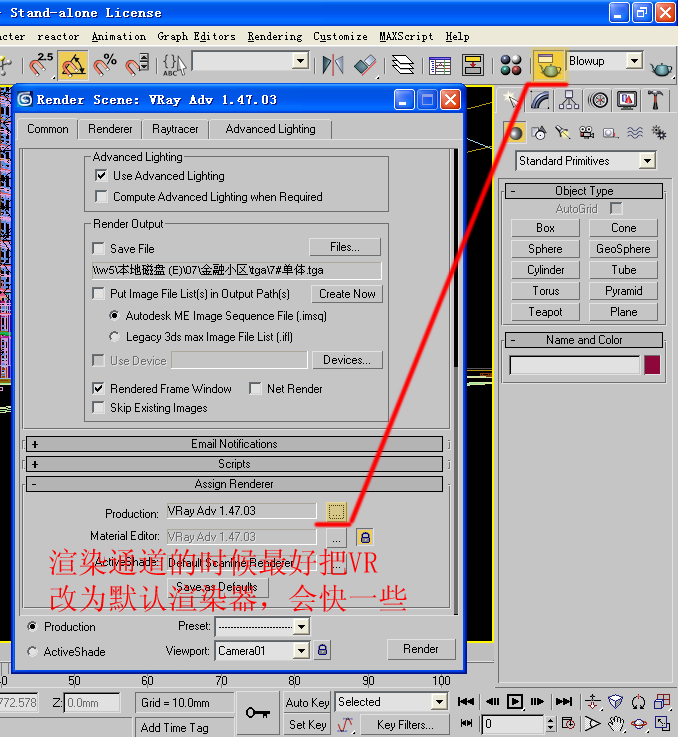
Task: Switch to the Hierarchy panel
Action: click(569, 100)
